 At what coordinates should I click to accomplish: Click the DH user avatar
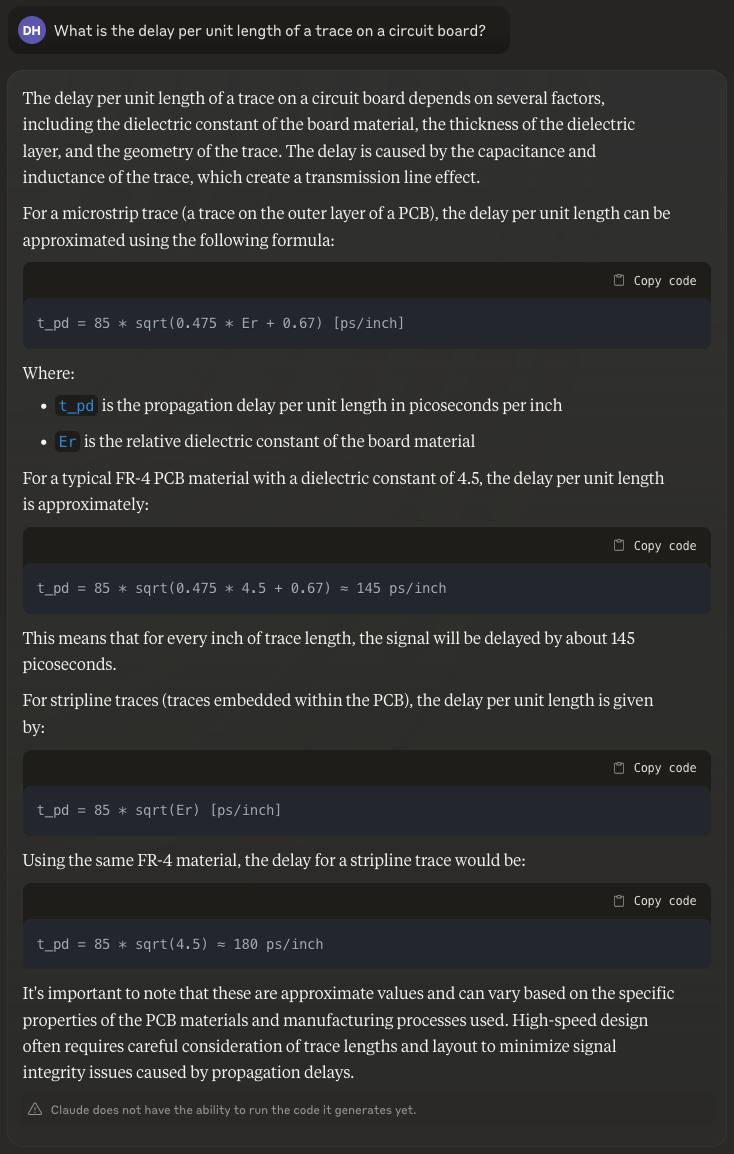(x=32, y=30)
